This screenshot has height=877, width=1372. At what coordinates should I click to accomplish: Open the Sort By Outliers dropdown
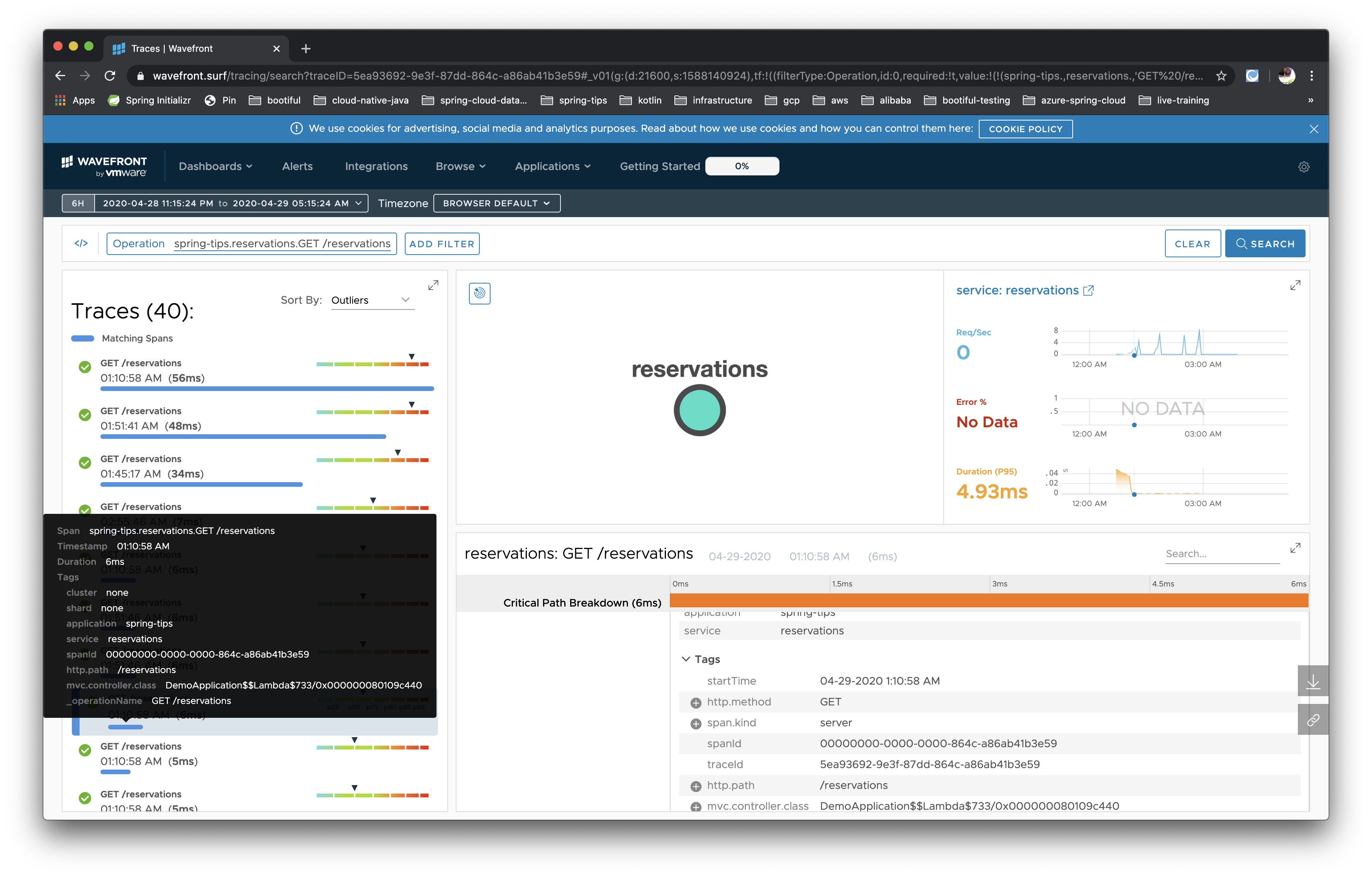click(372, 300)
